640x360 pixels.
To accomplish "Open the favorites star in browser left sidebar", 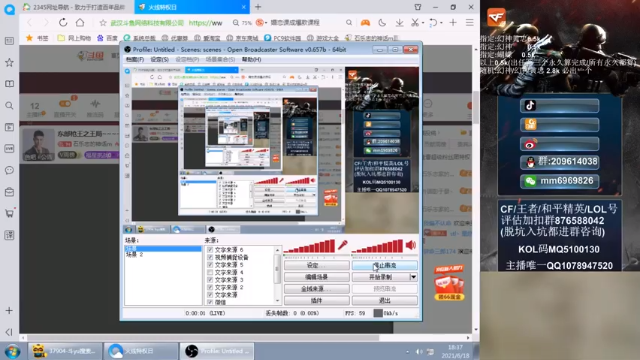I will [x=9, y=62].
